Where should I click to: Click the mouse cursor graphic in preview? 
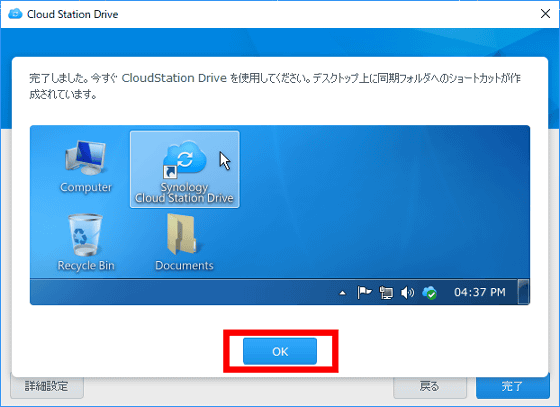[225, 161]
